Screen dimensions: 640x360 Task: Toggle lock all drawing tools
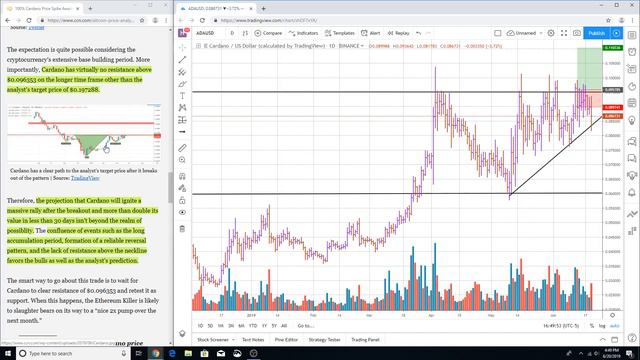[x=182, y=200]
